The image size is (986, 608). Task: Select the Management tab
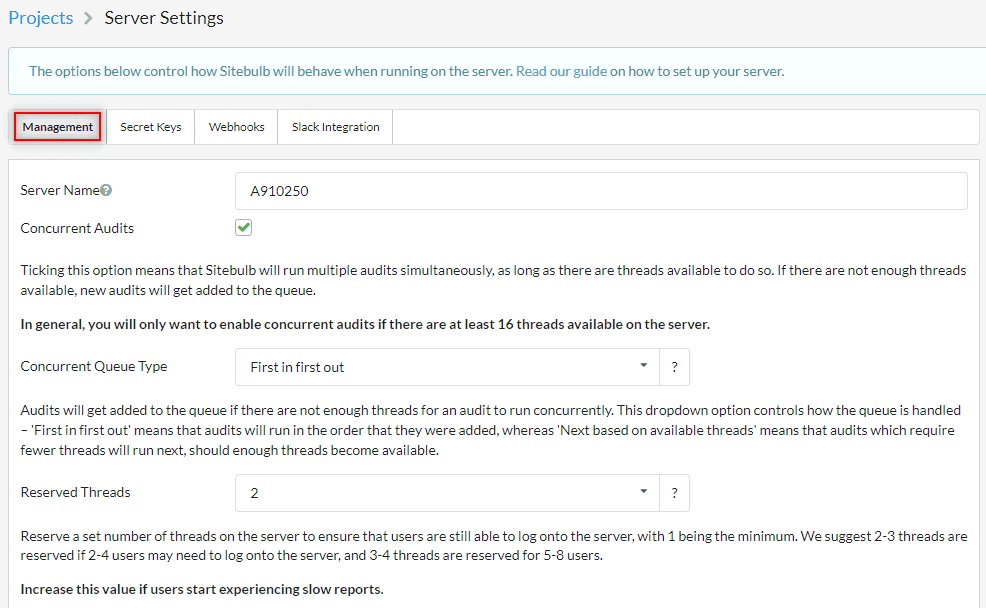pos(57,127)
